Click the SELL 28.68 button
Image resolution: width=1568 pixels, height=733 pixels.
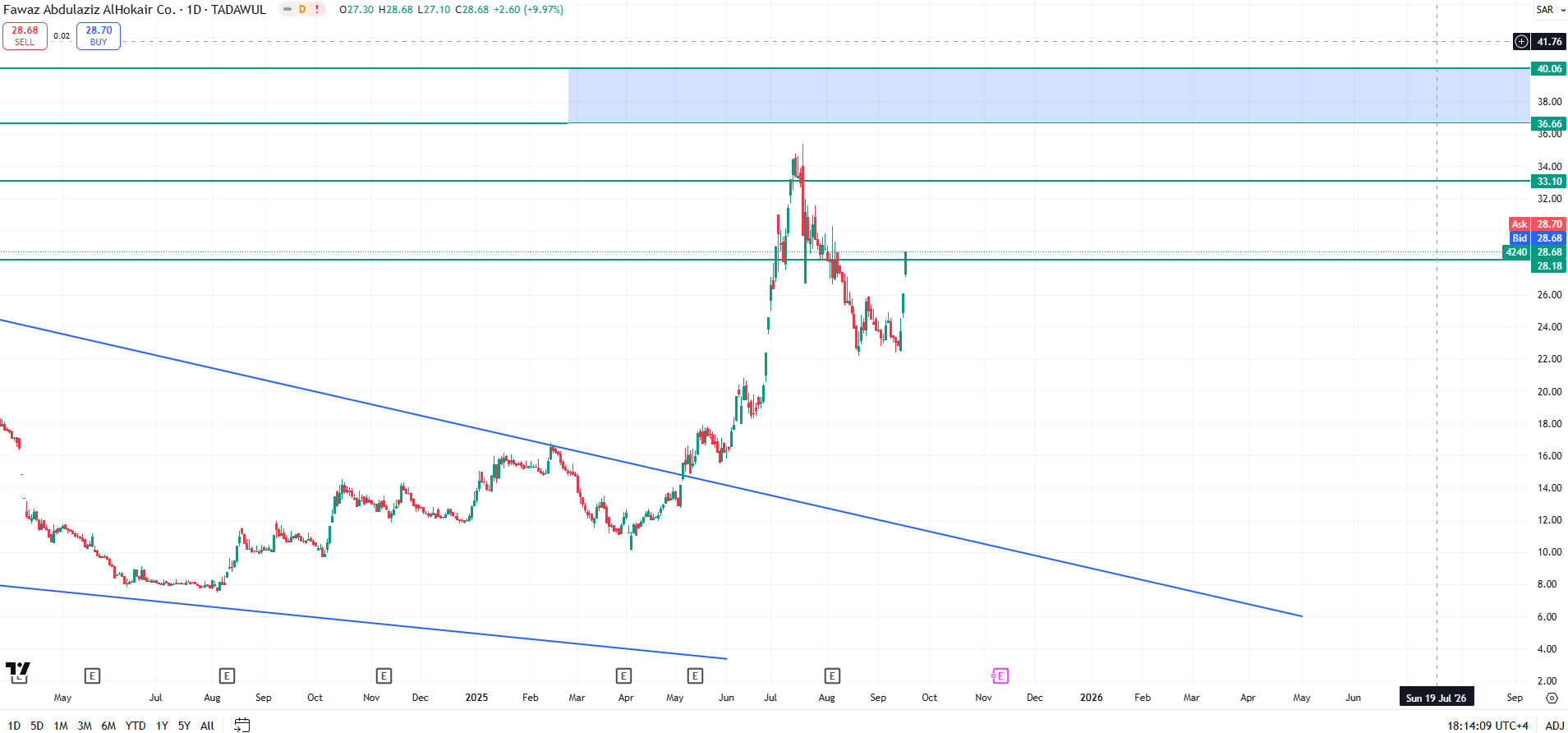tap(25, 36)
